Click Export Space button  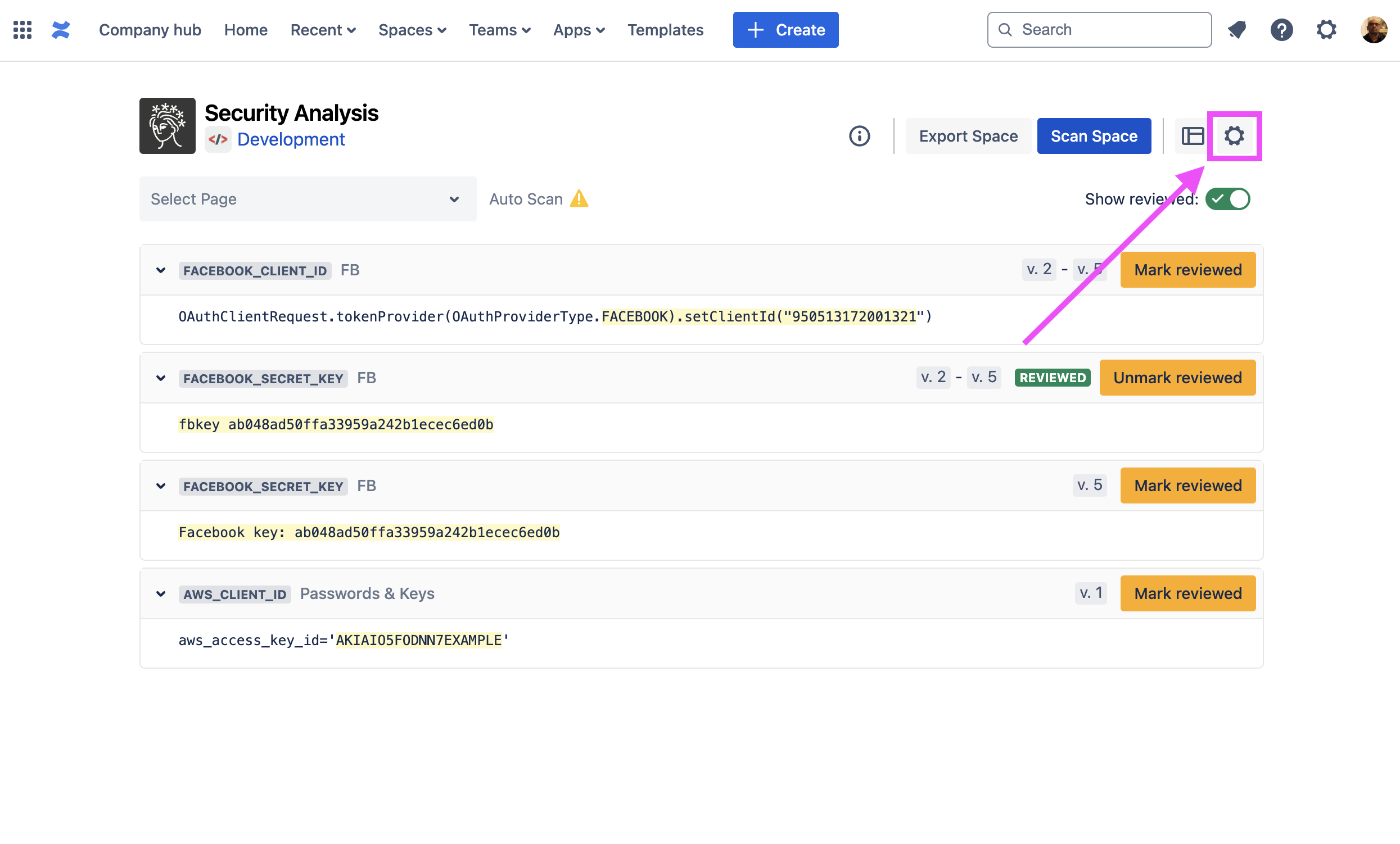pos(968,136)
